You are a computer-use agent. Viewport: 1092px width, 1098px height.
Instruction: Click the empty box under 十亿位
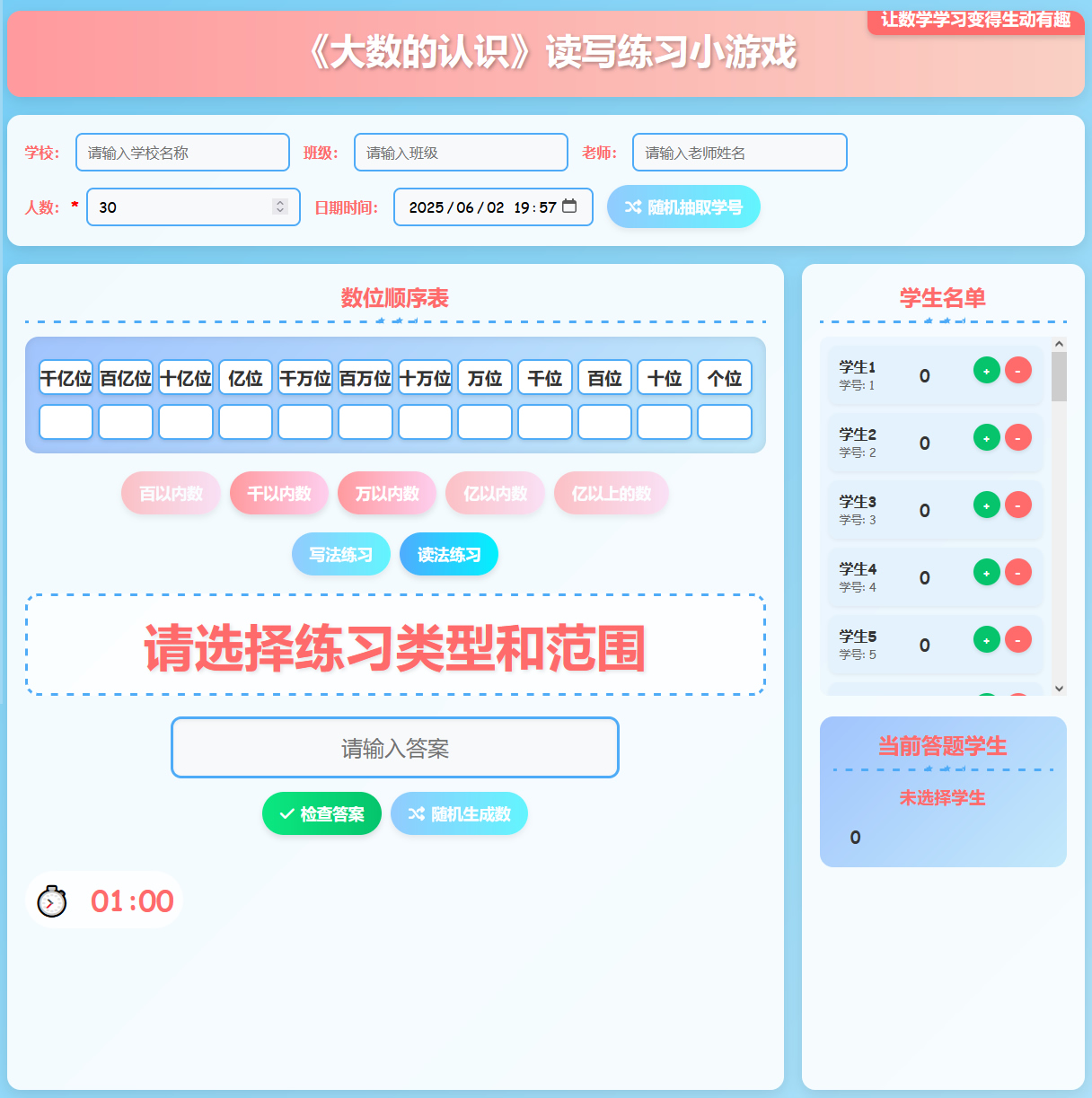tap(186, 422)
